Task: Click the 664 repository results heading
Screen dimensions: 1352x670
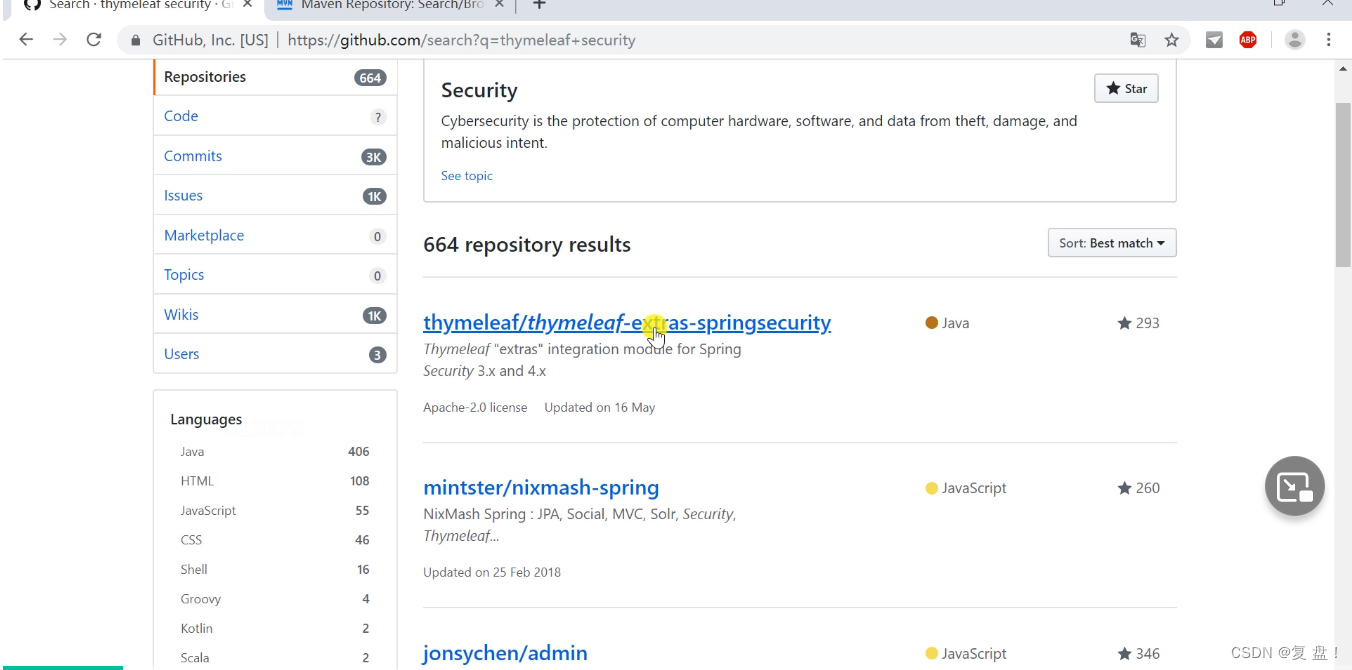Action: pos(527,245)
